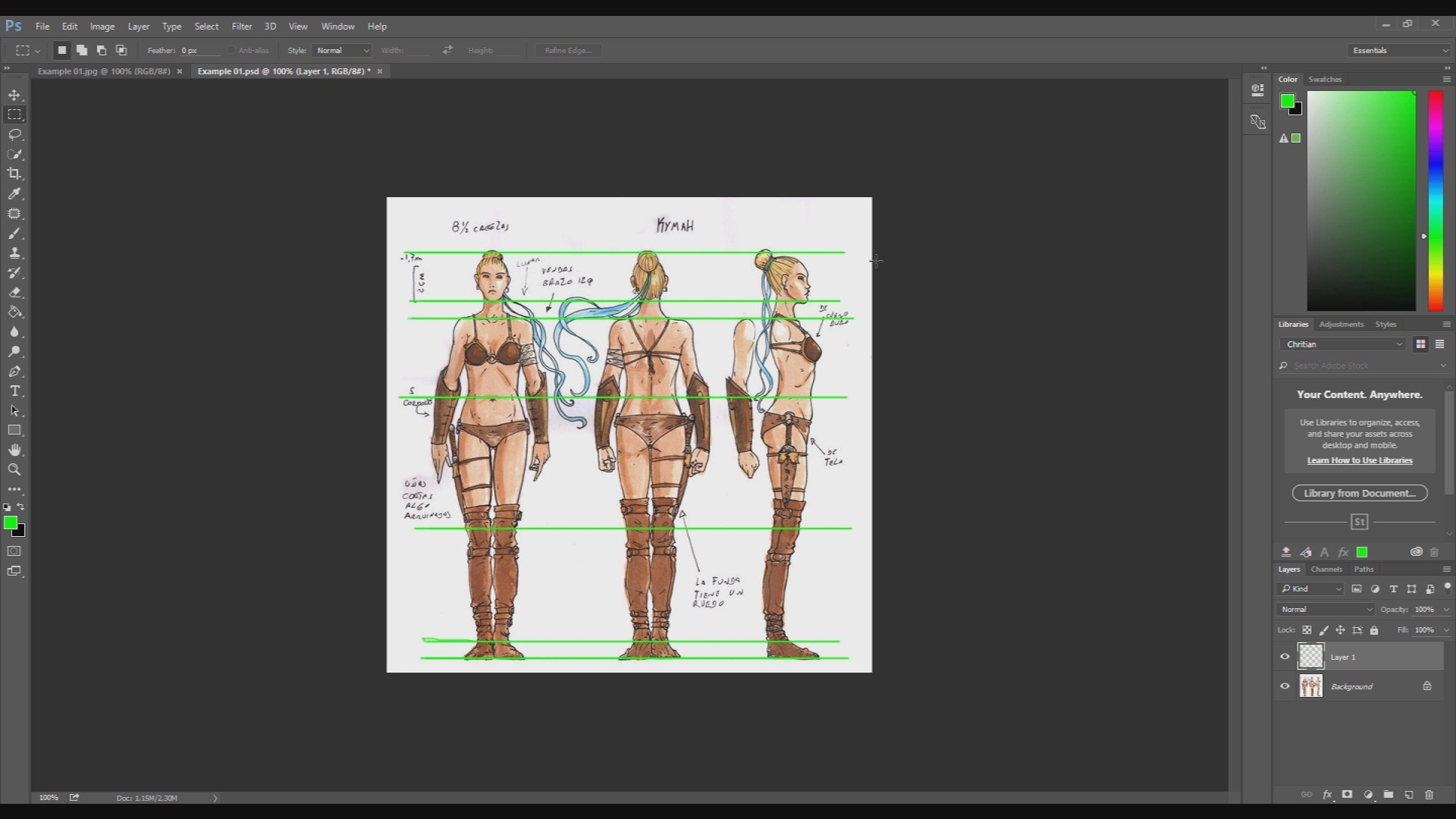Toggle layer filtering switch on

(1447, 588)
